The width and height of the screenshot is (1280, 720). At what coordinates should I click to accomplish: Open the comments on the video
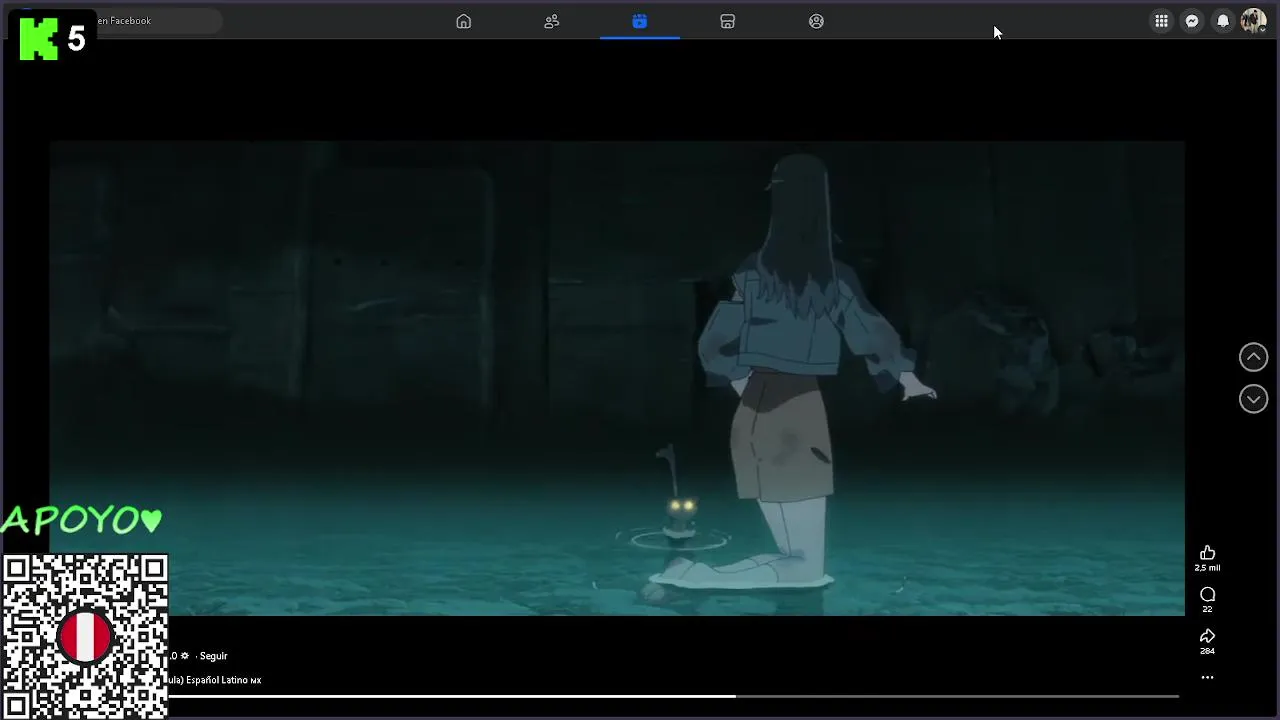tap(1207, 595)
